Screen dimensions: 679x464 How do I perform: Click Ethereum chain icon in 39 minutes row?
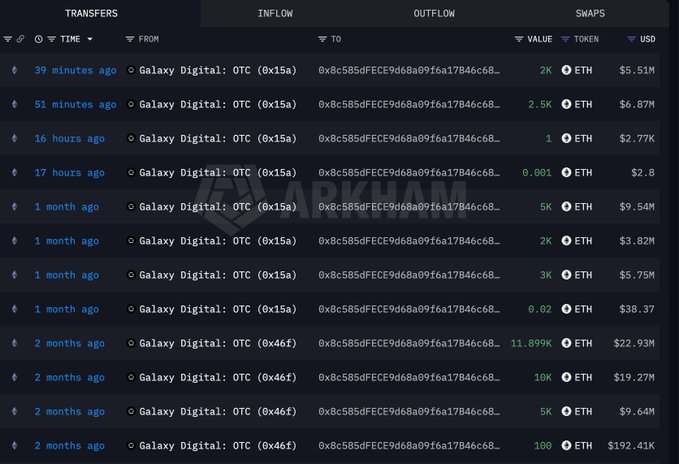tap(14, 70)
